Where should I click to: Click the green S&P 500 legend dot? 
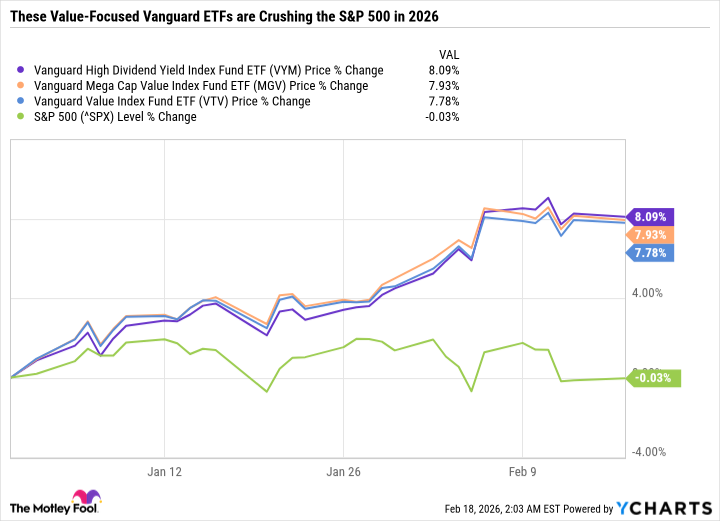23,116
